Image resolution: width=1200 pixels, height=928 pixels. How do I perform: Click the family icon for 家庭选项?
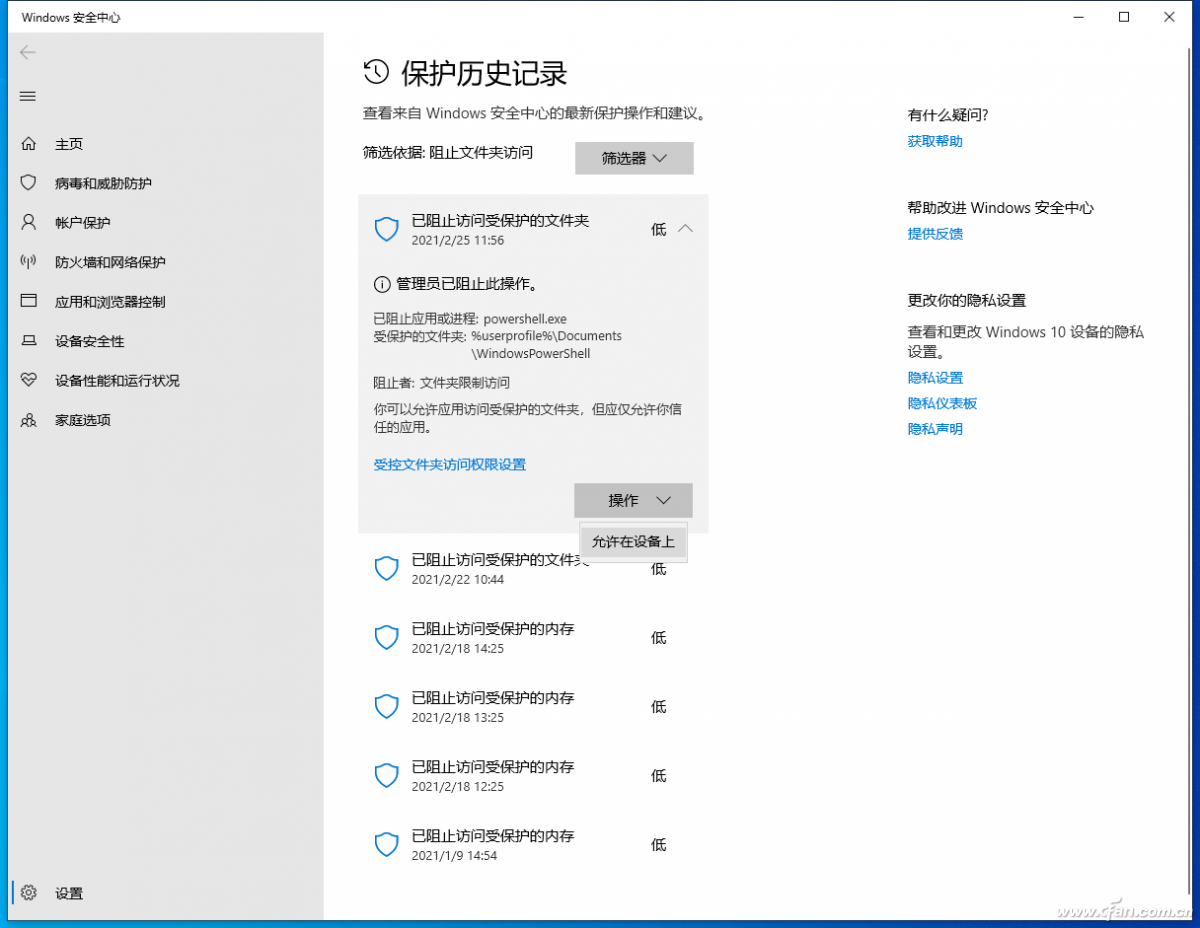[x=29, y=420]
